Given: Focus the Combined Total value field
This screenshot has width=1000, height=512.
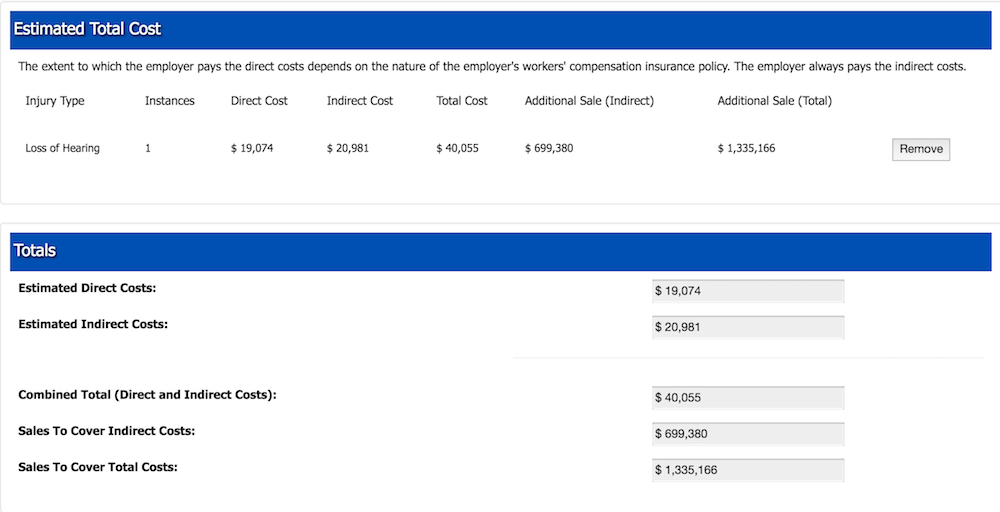Looking at the screenshot, I should 747,398.
